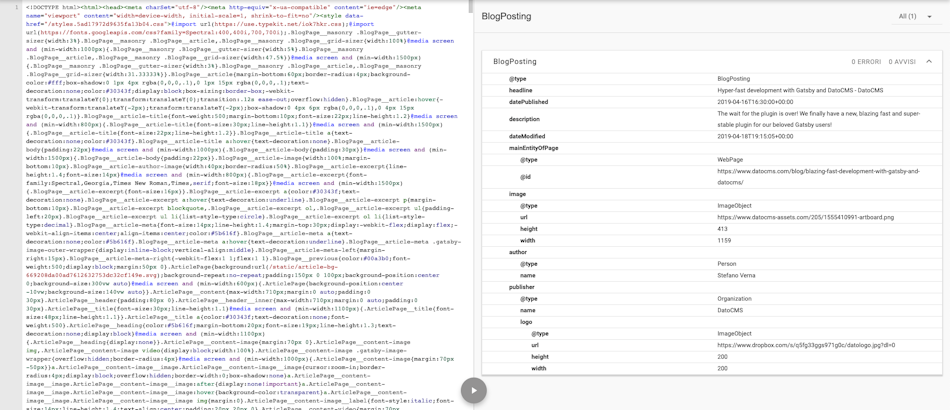Select value 2019-04-18T19:15:05+00:00
The height and width of the screenshot is (410, 950).
[754, 136]
